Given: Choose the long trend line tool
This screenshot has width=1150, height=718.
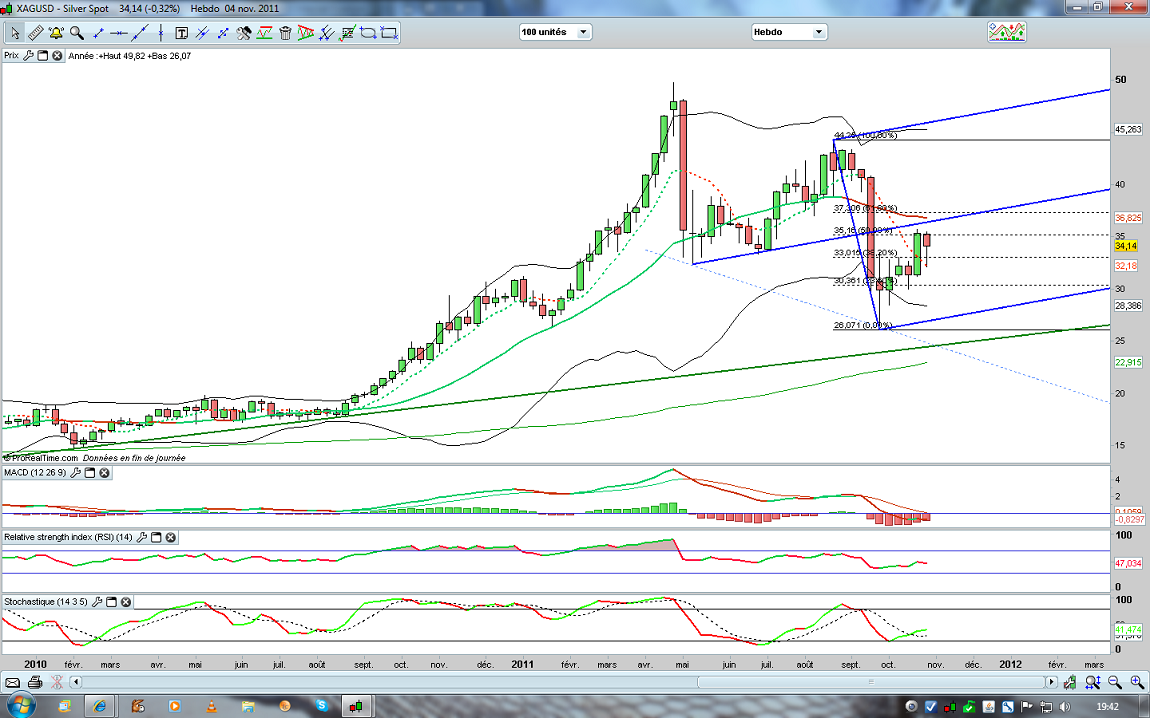Looking at the screenshot, I should (x=139, y=33).
